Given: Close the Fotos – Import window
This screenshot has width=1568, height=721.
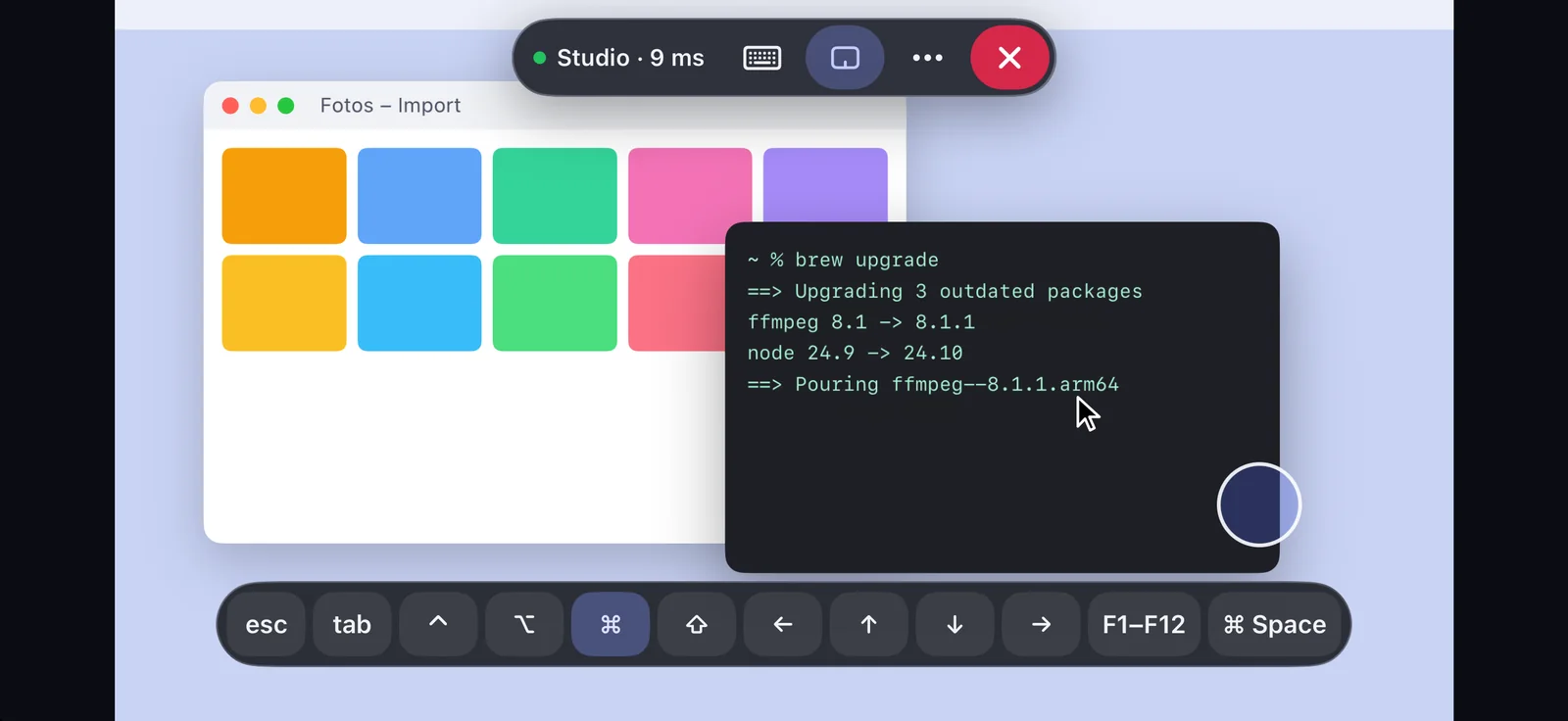Looking at the screenshot, I should point(230,106).
